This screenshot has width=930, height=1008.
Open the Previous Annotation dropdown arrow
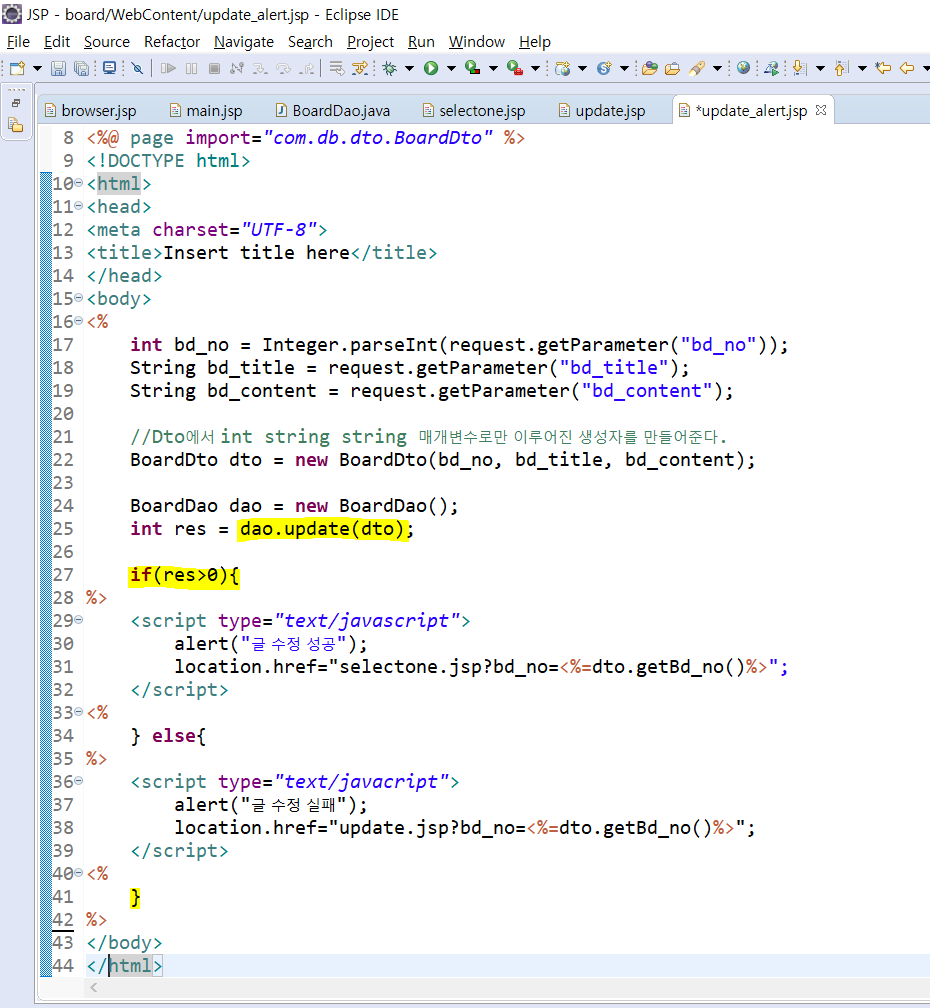(863, 68)
